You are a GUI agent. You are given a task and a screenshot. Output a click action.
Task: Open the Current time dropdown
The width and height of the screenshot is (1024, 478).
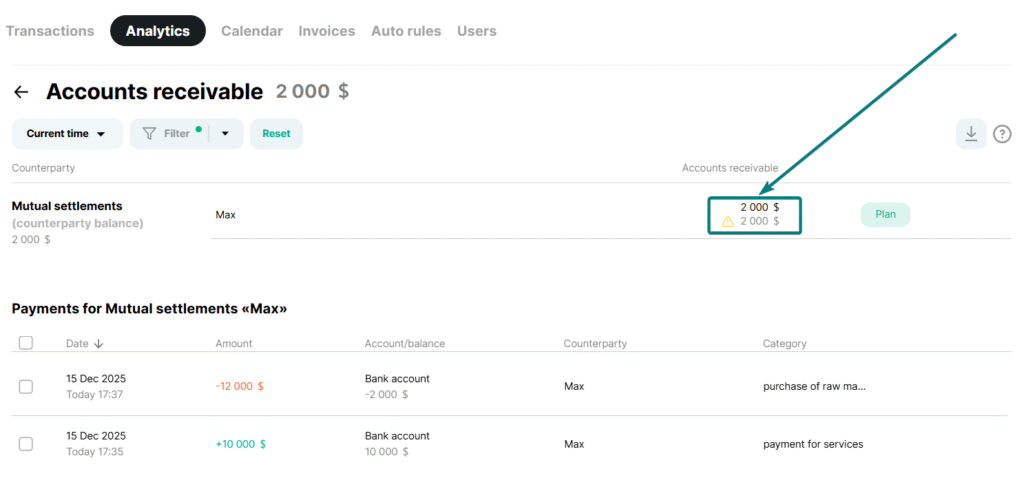pyautogui.click(x=66, y=134)
